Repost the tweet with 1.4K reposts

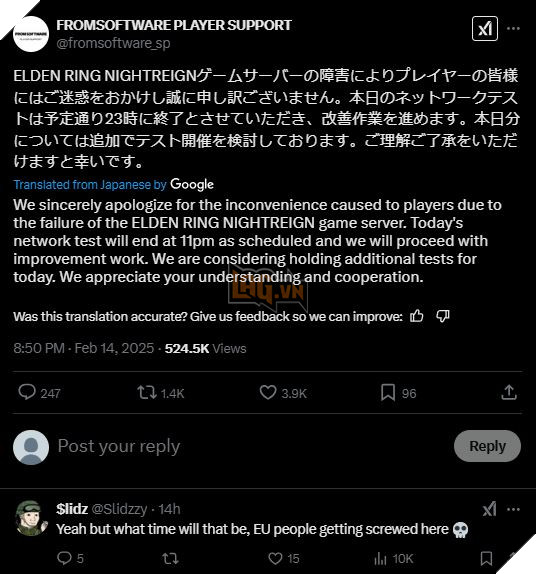tap(147, 392)
